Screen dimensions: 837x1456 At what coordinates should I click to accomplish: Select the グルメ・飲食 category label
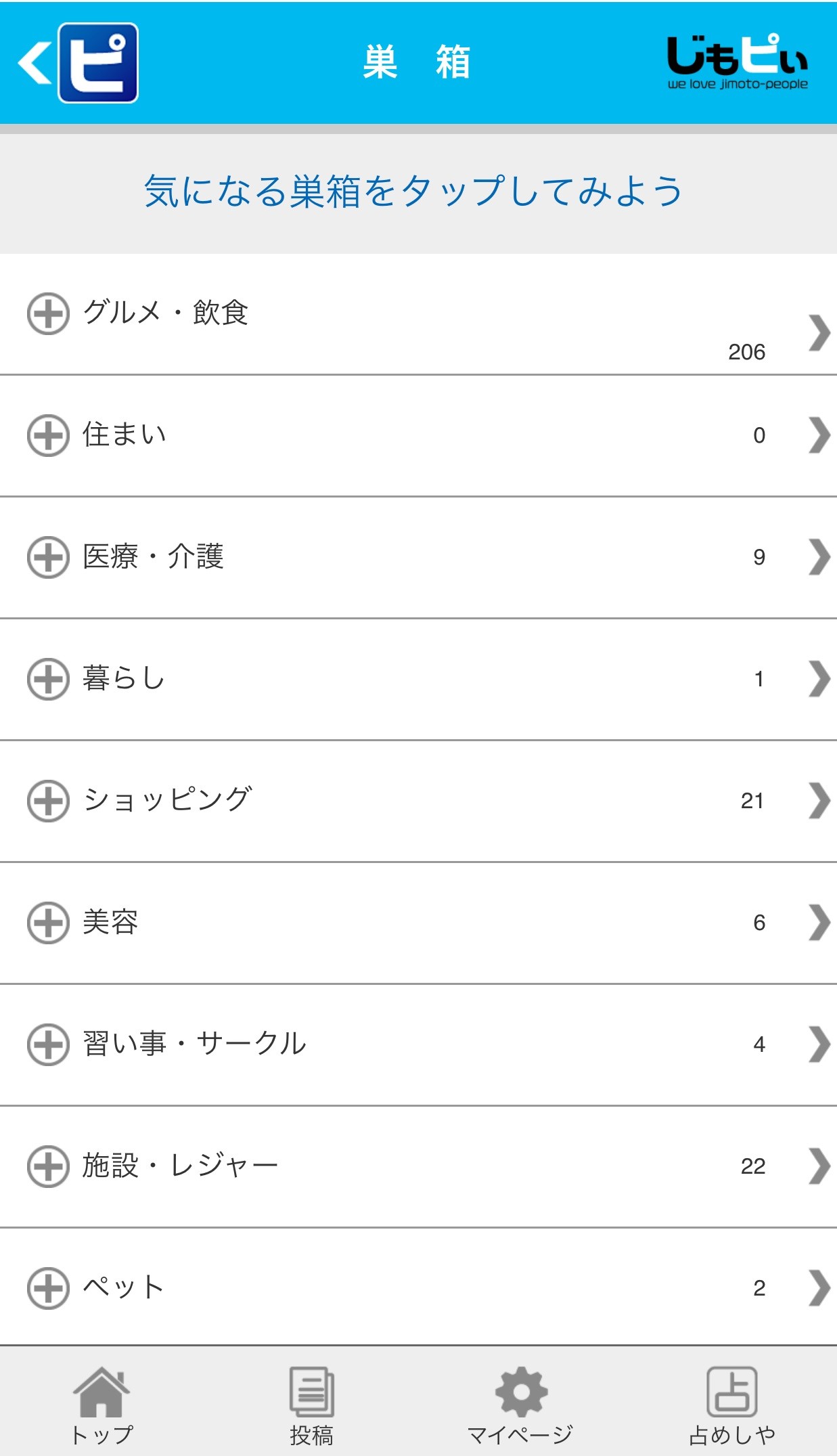(x=166, y=313)
